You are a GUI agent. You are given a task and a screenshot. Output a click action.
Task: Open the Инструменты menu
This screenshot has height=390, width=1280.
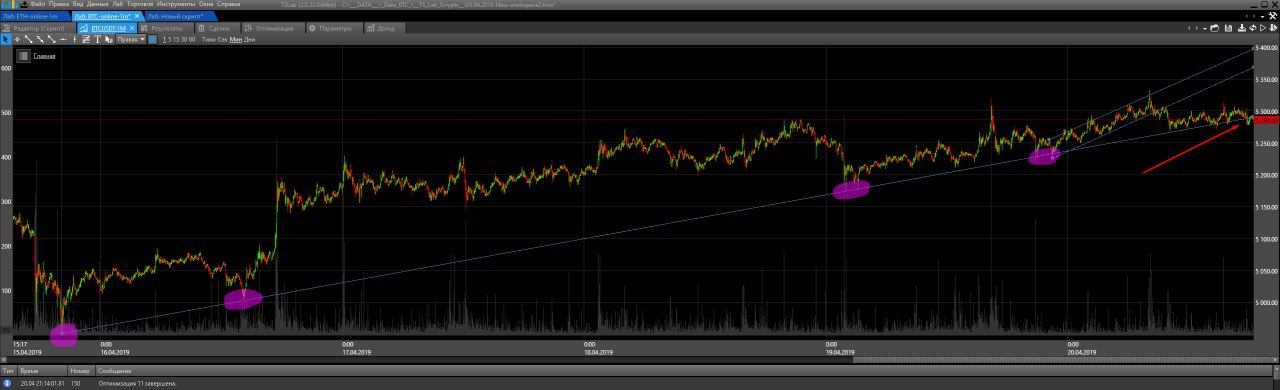pyautogui.click(x=176, y=4)
